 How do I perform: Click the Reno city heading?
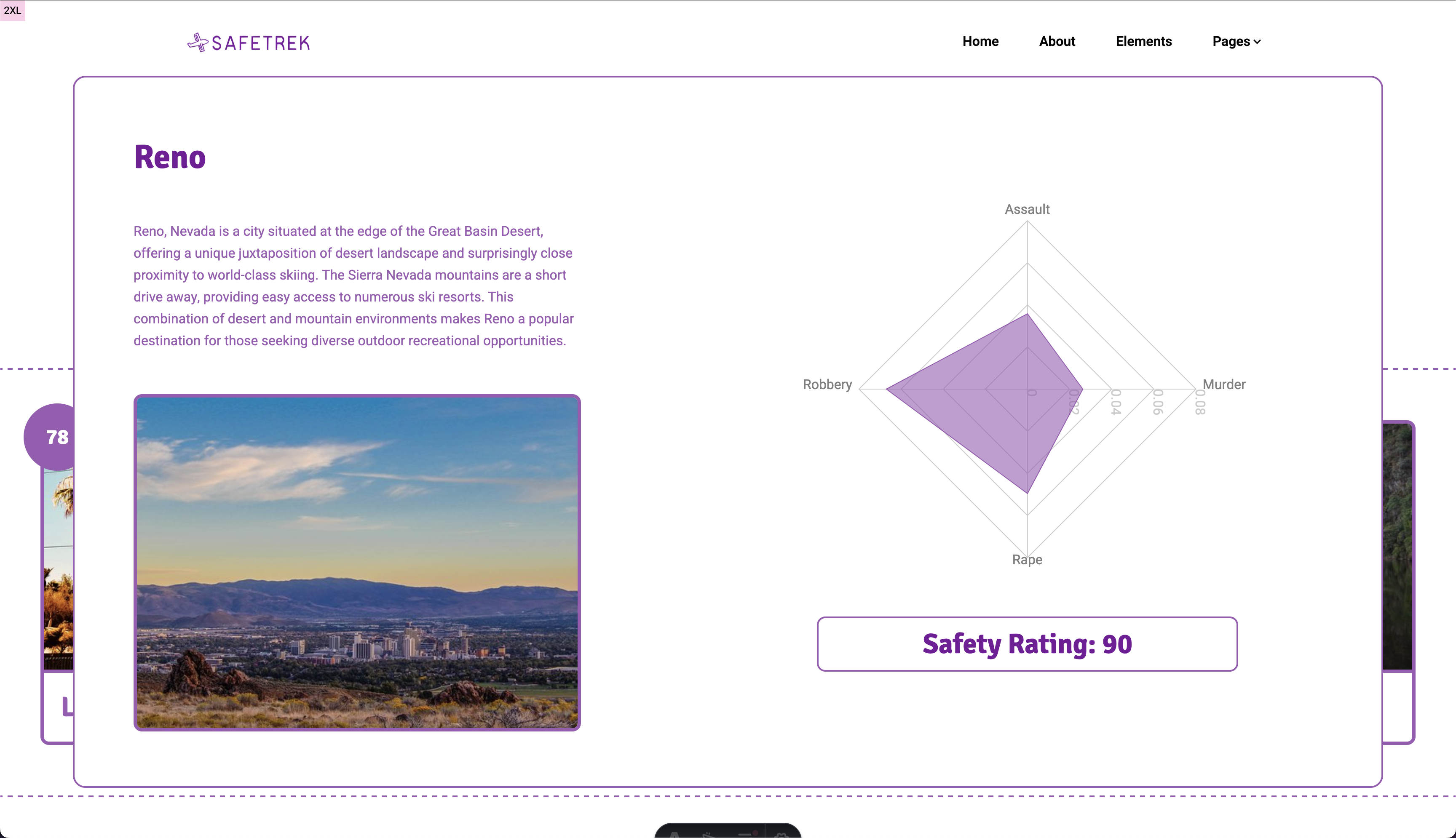[170, 157]
